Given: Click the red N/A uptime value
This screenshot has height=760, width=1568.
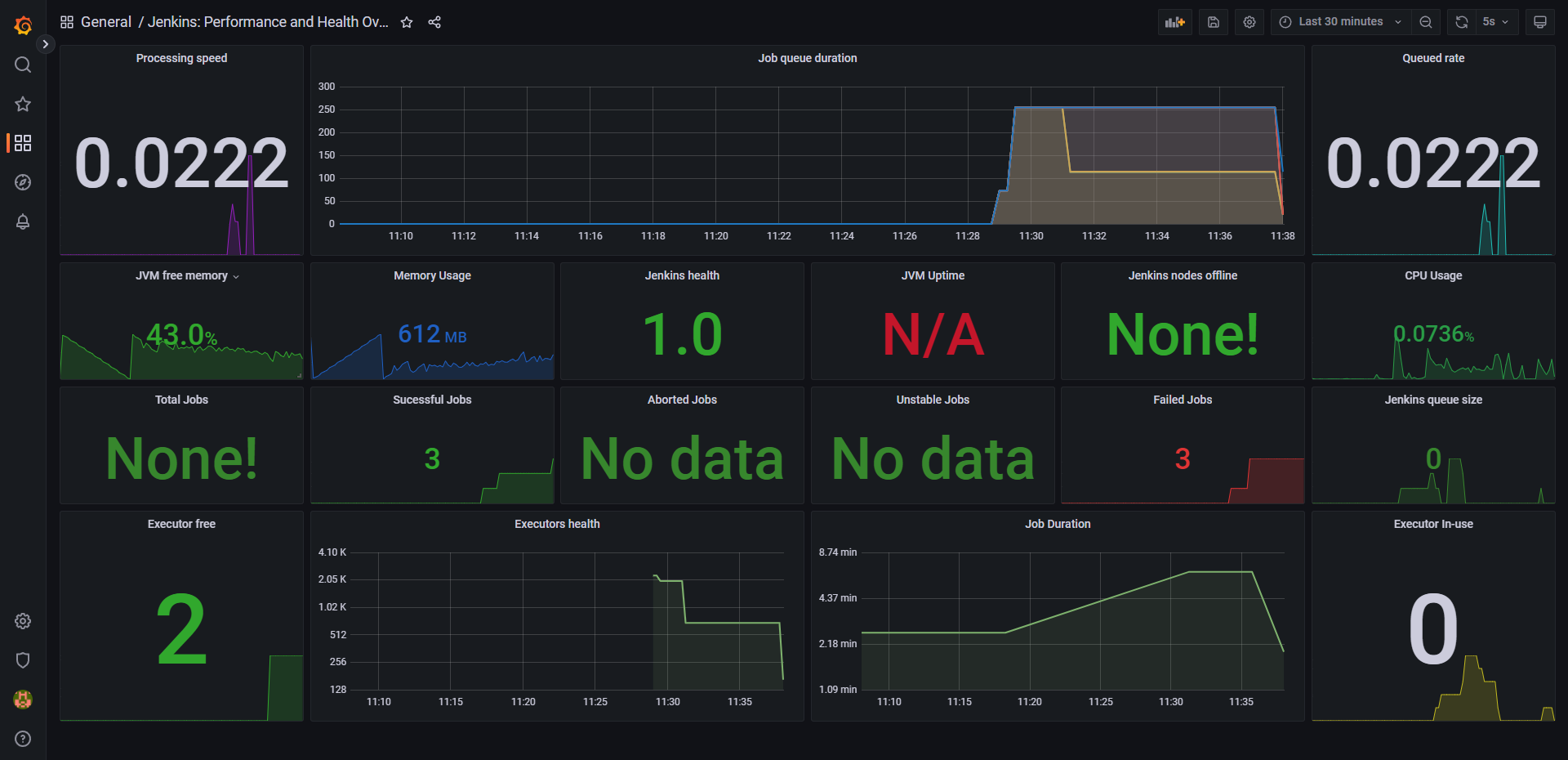Looking at the screenshot, I should 933,334.
